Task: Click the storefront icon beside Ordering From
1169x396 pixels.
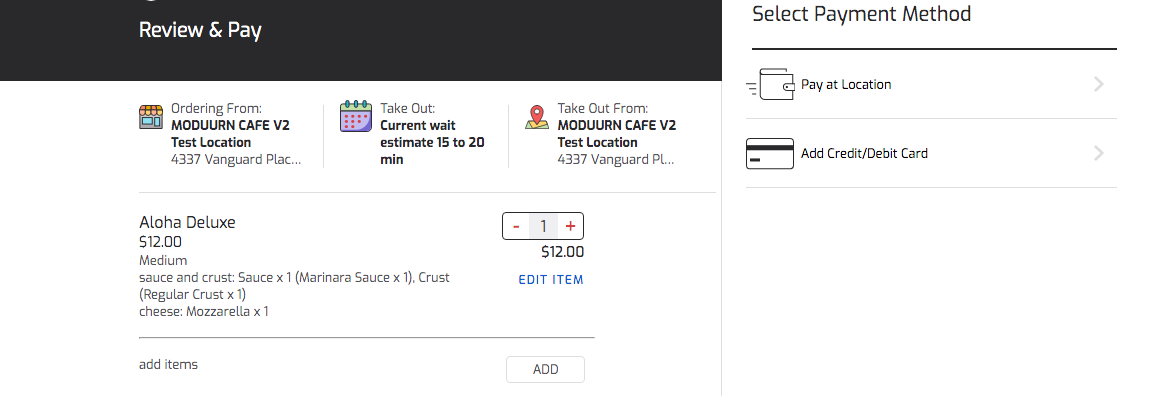Action: point(151,117)
